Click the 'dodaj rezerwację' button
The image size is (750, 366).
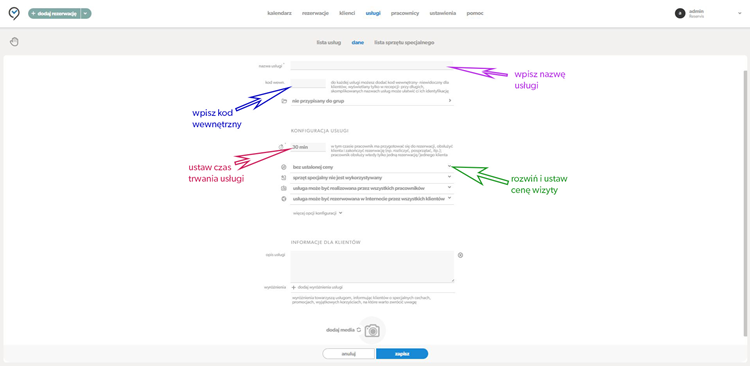pyautogui.click(x=54, y=14)
